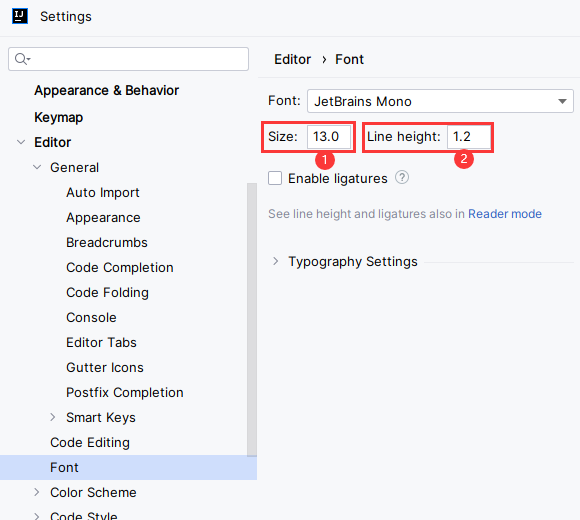580x520 pixels.
Task: Collapse the General tree node
Action: pyautogui.click(x=37, y=167)
